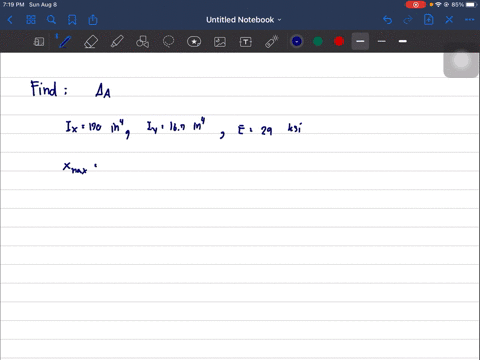Image resolution: width=480 pixels, height=360 pixels.
Task: Tap the battery indicator
Action: pyautogui.click(x=471, y=5)
